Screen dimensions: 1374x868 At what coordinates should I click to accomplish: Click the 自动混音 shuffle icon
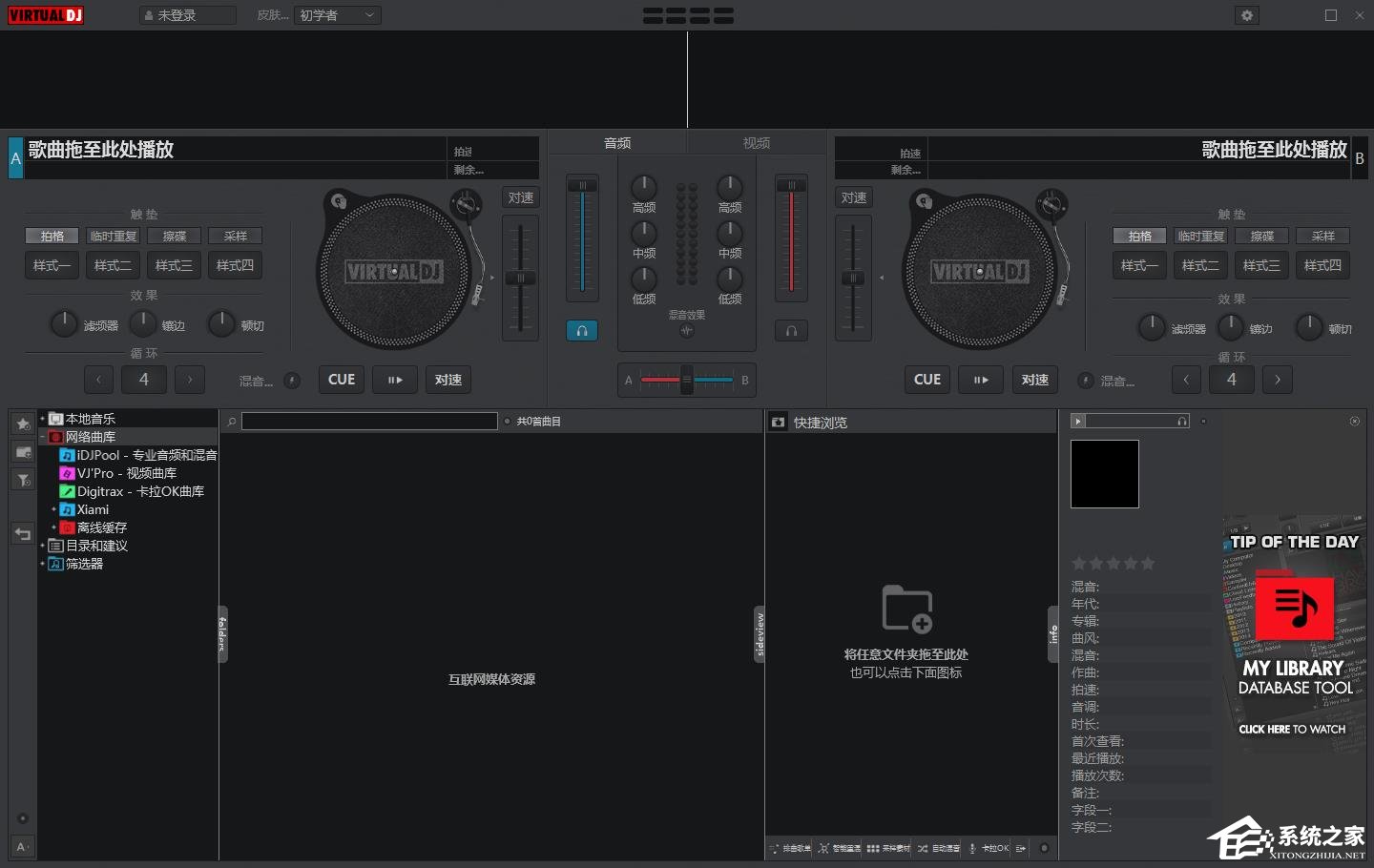click(x=923, y=848)
